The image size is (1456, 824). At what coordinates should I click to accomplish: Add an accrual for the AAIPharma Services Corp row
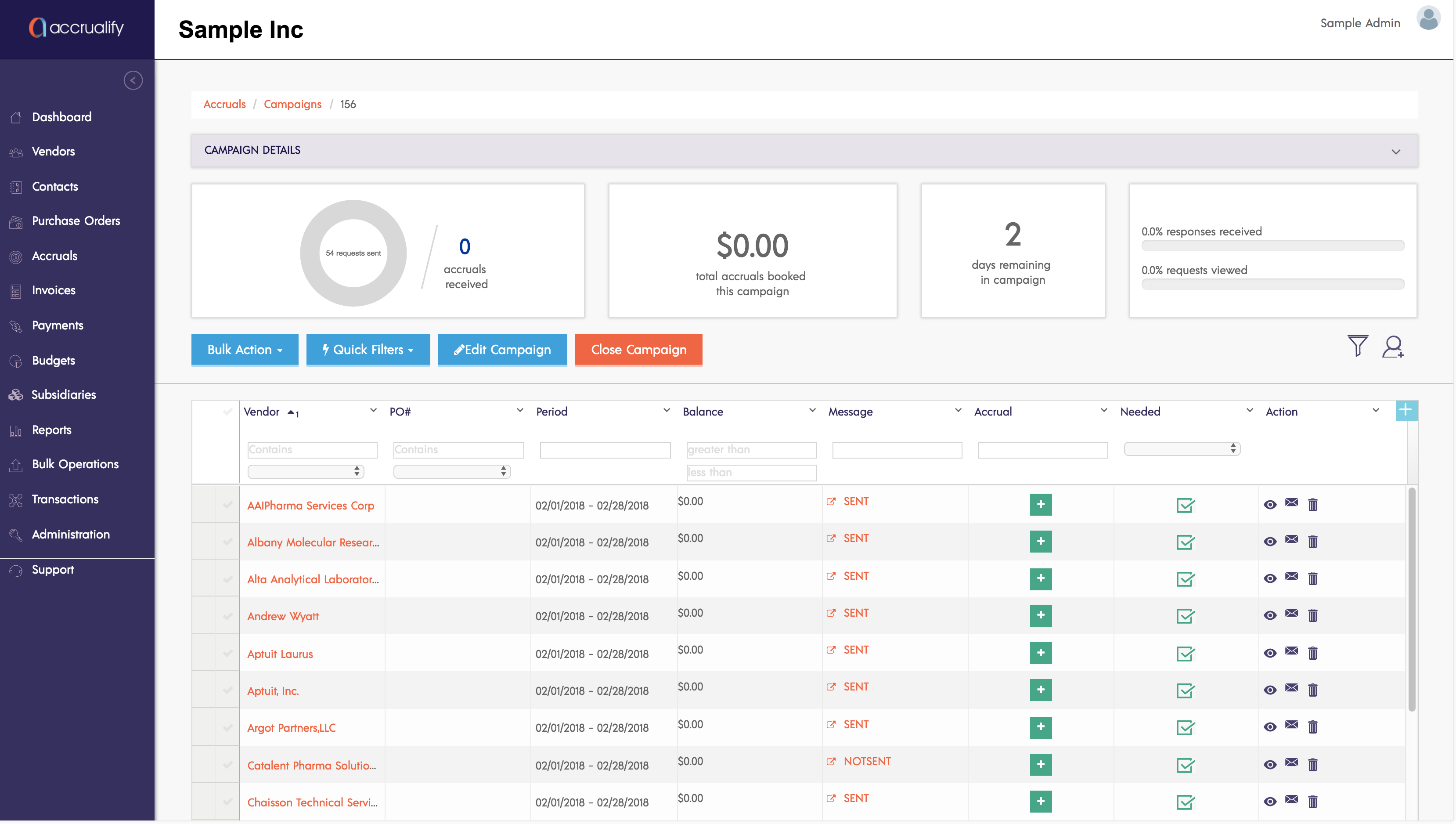click(x=1040, y=504)
